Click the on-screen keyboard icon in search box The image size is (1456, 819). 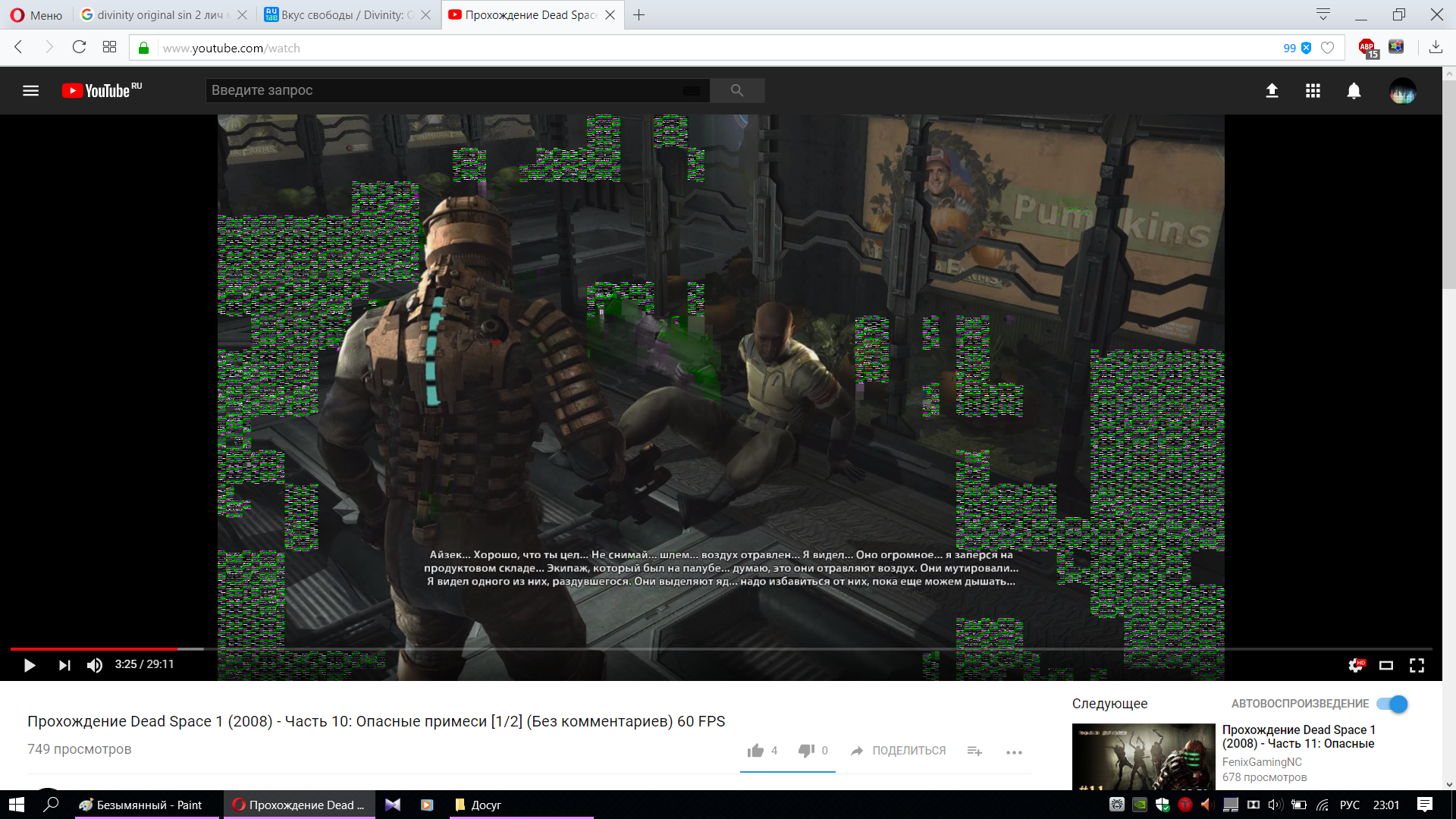point(692,91)
